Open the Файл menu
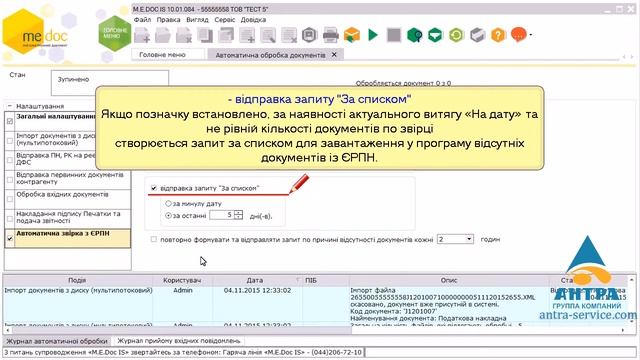The image size is (640, 360). (142, 20)
